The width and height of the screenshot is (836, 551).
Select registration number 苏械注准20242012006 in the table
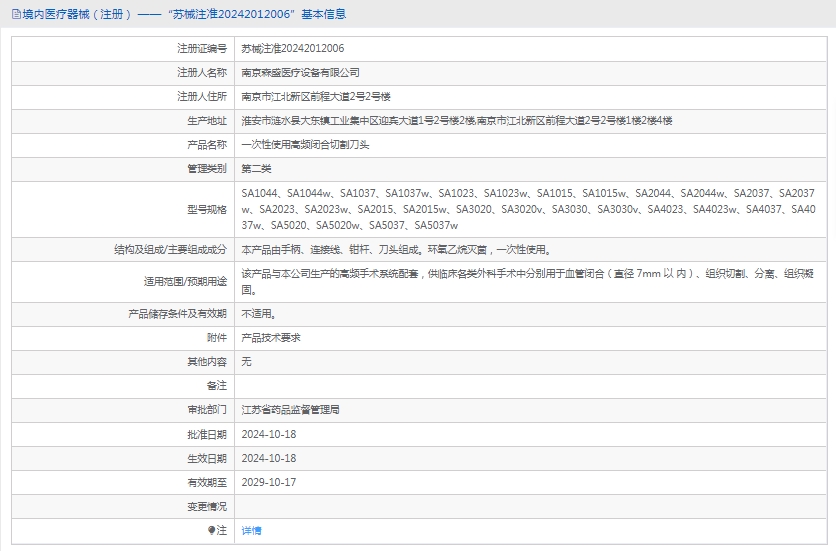[292, 48]
